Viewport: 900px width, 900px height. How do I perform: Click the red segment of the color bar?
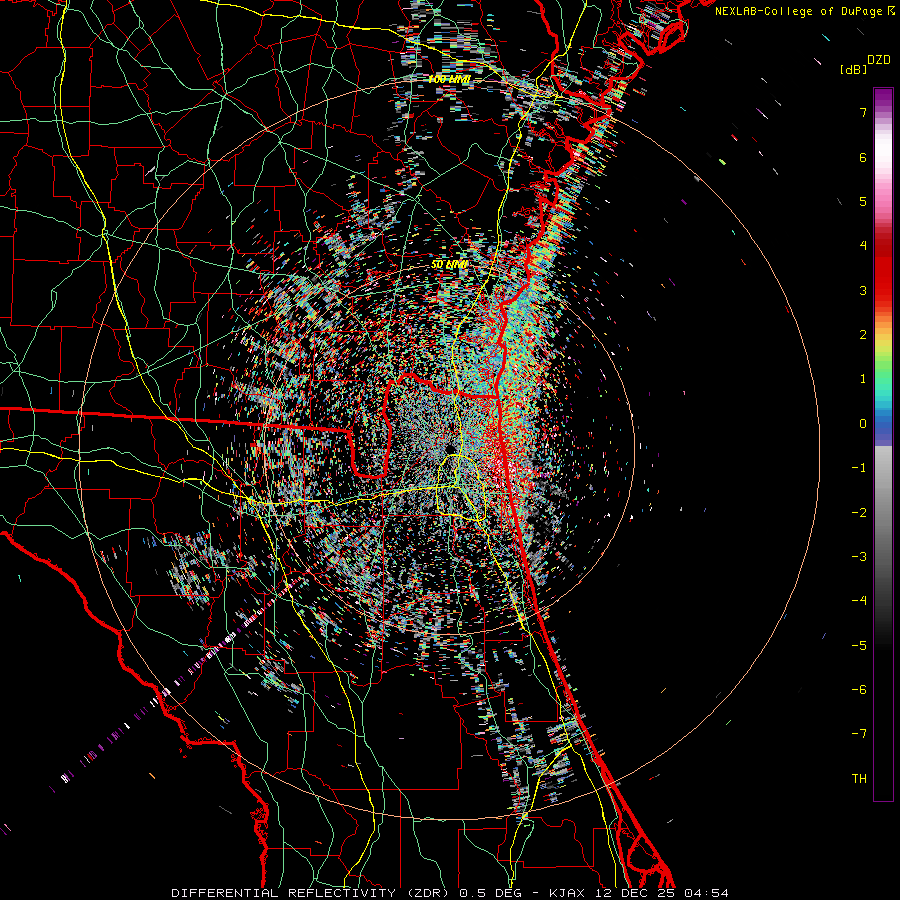tap(883, 270)
